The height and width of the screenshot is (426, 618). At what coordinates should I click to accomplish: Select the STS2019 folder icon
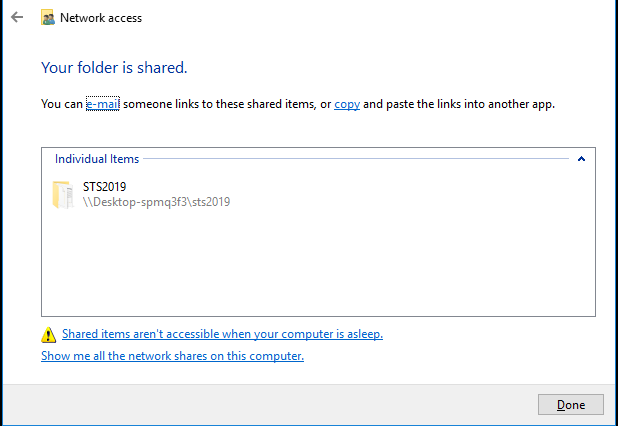63,195
